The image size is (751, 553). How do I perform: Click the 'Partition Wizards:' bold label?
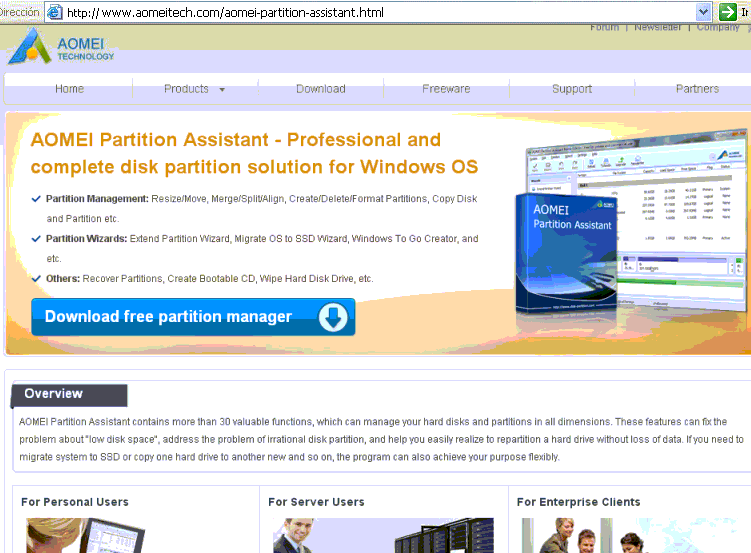point(87,238)
